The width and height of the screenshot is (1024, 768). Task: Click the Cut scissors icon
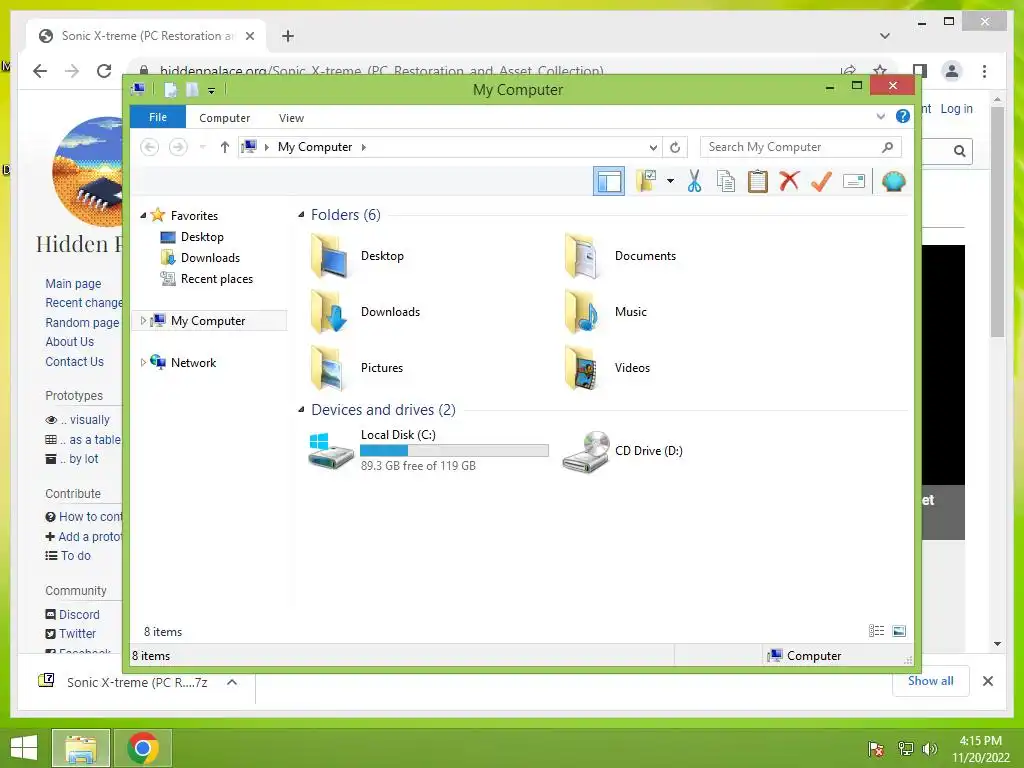point(694,181)
